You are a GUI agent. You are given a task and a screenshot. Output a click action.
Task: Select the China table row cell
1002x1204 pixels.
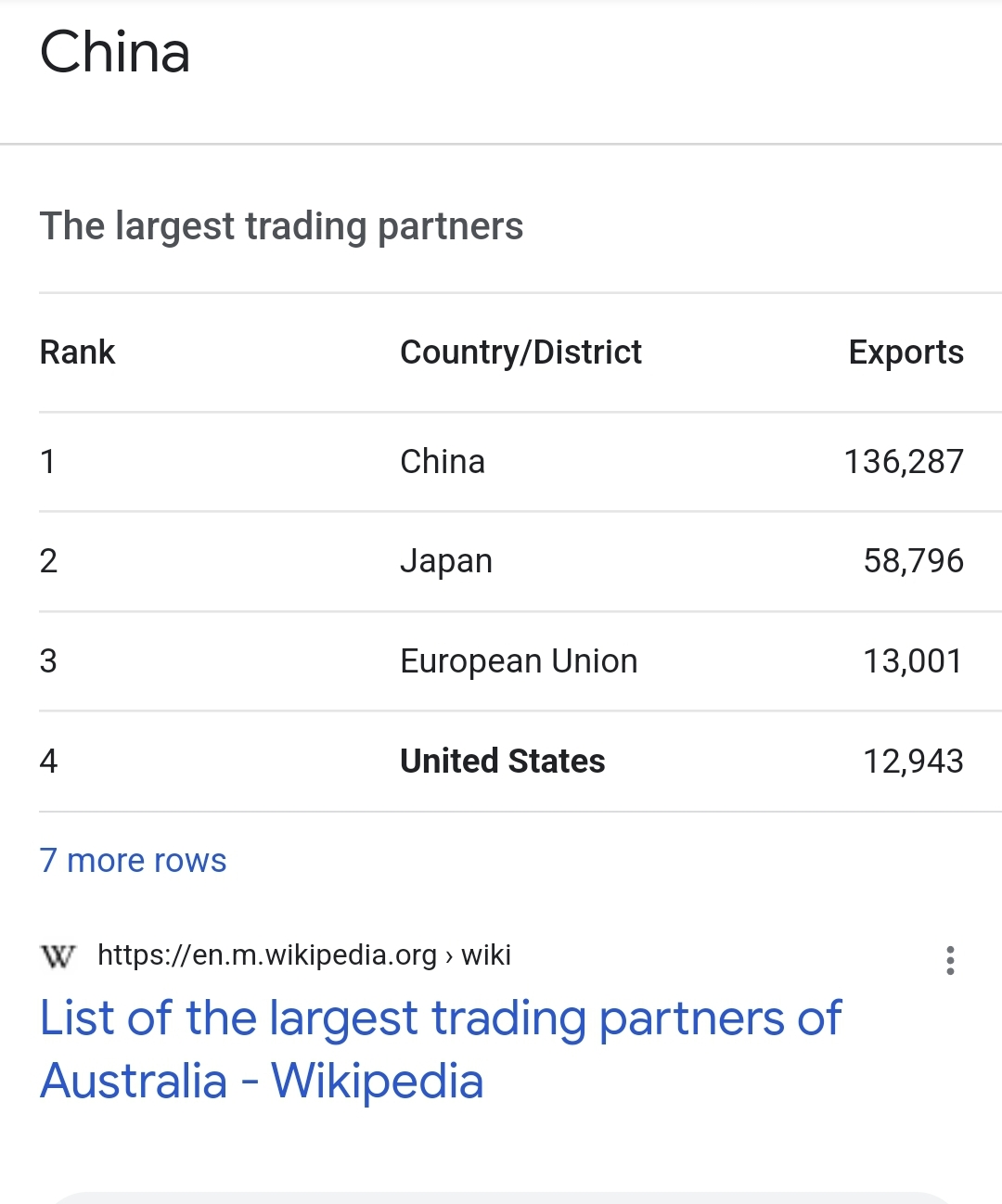coord(443,462)
